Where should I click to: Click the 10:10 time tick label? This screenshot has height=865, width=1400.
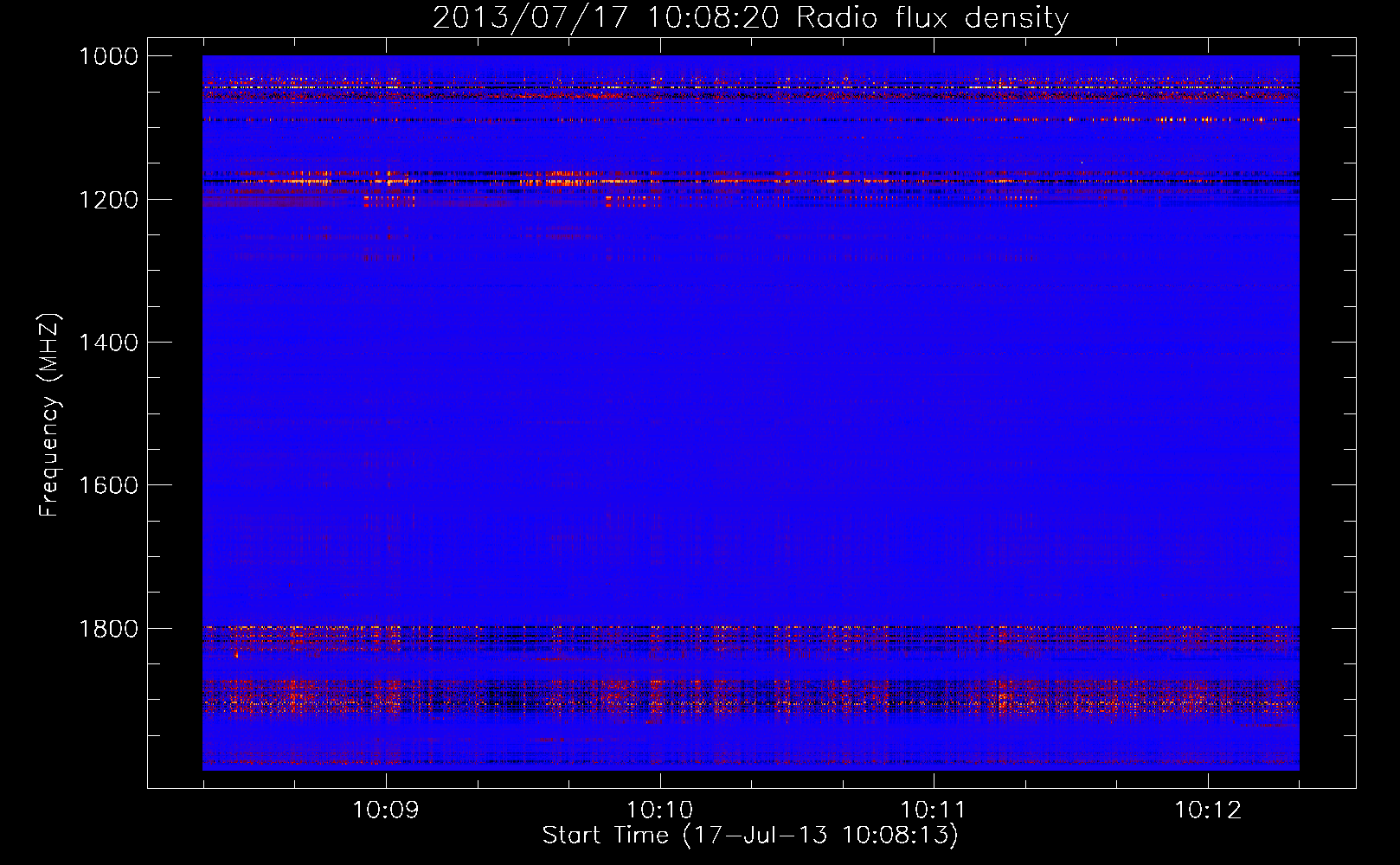pyautogui.click(x=660, y=811)
